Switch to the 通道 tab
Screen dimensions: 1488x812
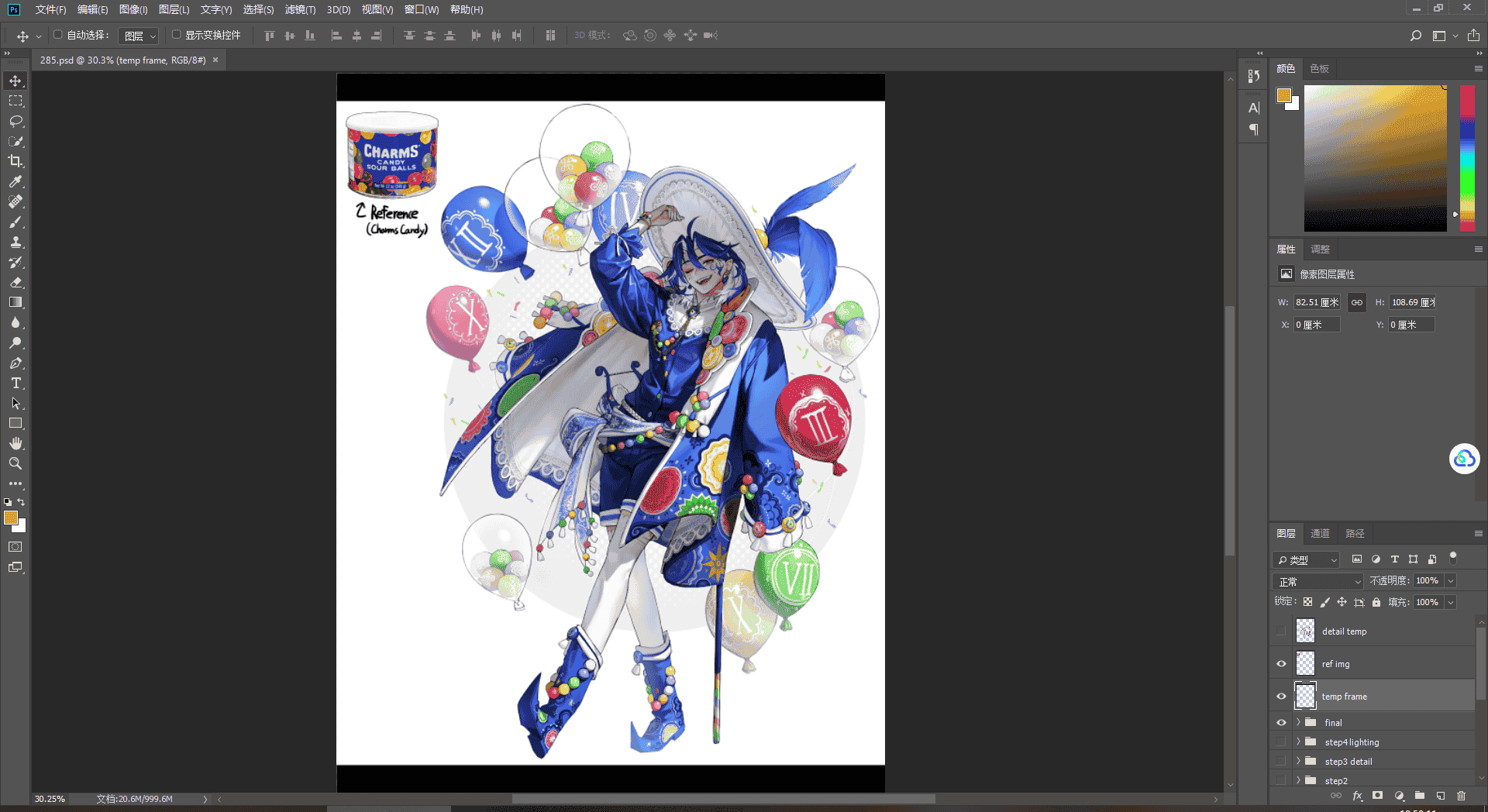[1320, 534]
